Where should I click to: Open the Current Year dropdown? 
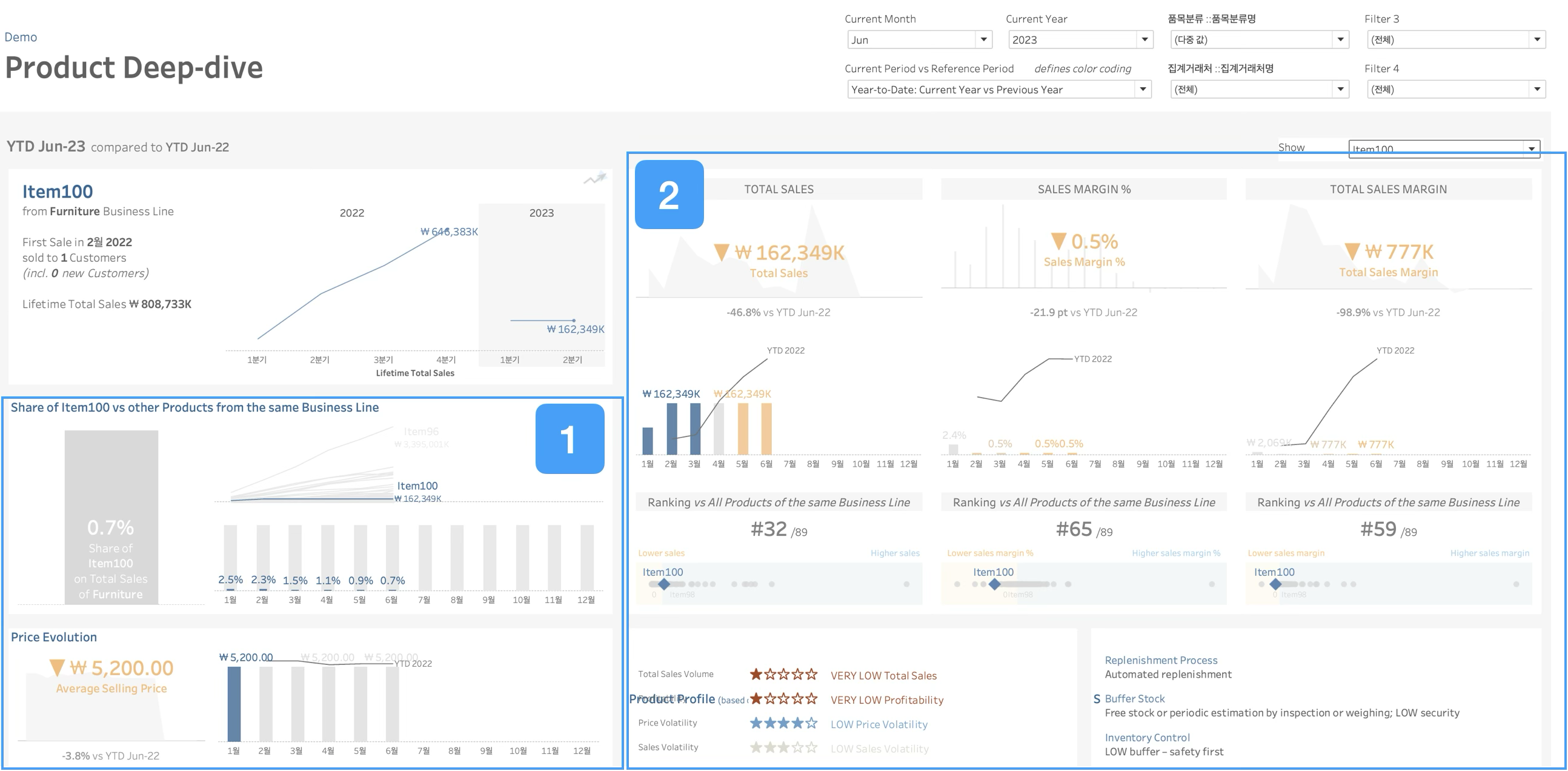tap(1144, 39)
